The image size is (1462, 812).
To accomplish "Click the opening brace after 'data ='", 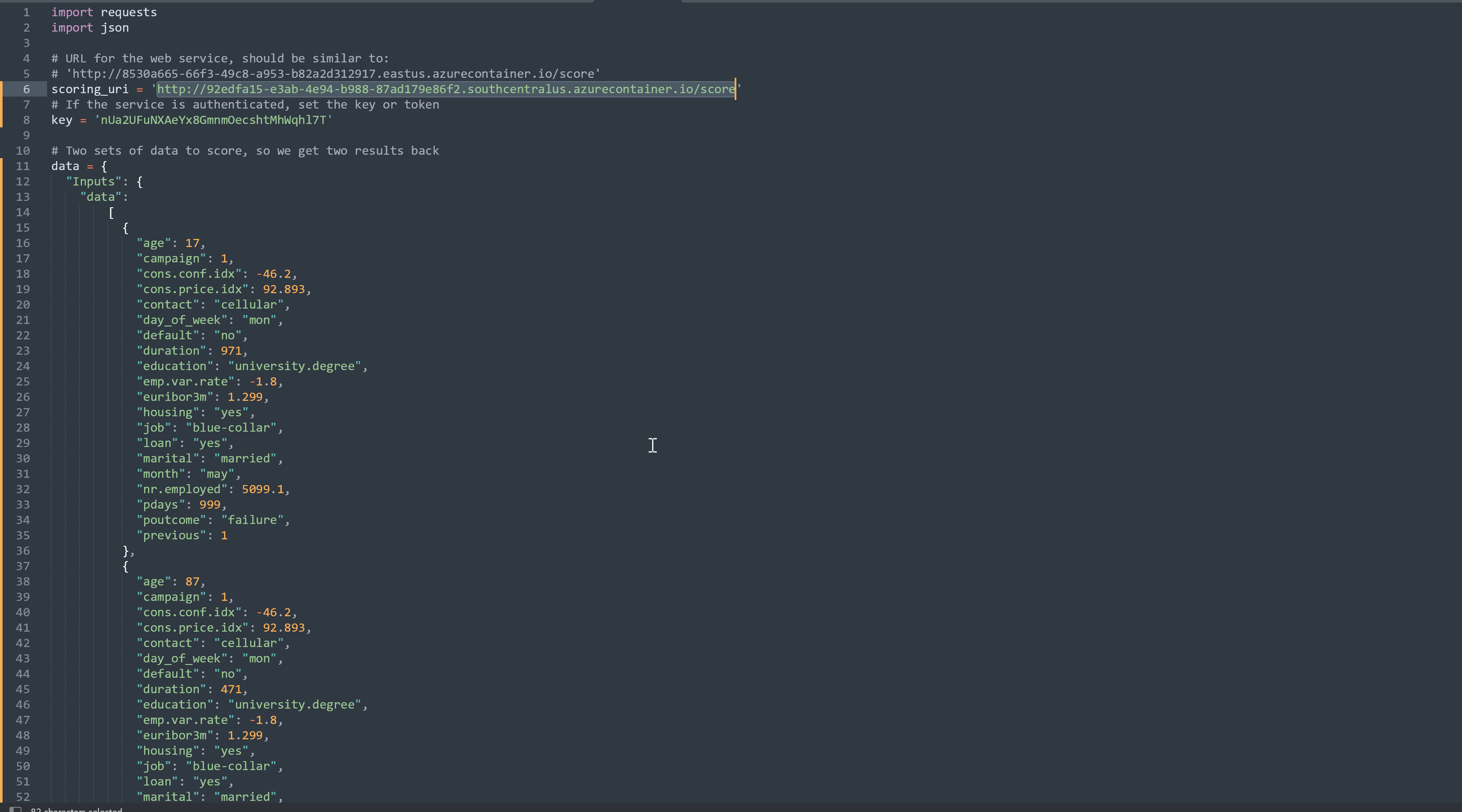I will click(104, 166).
